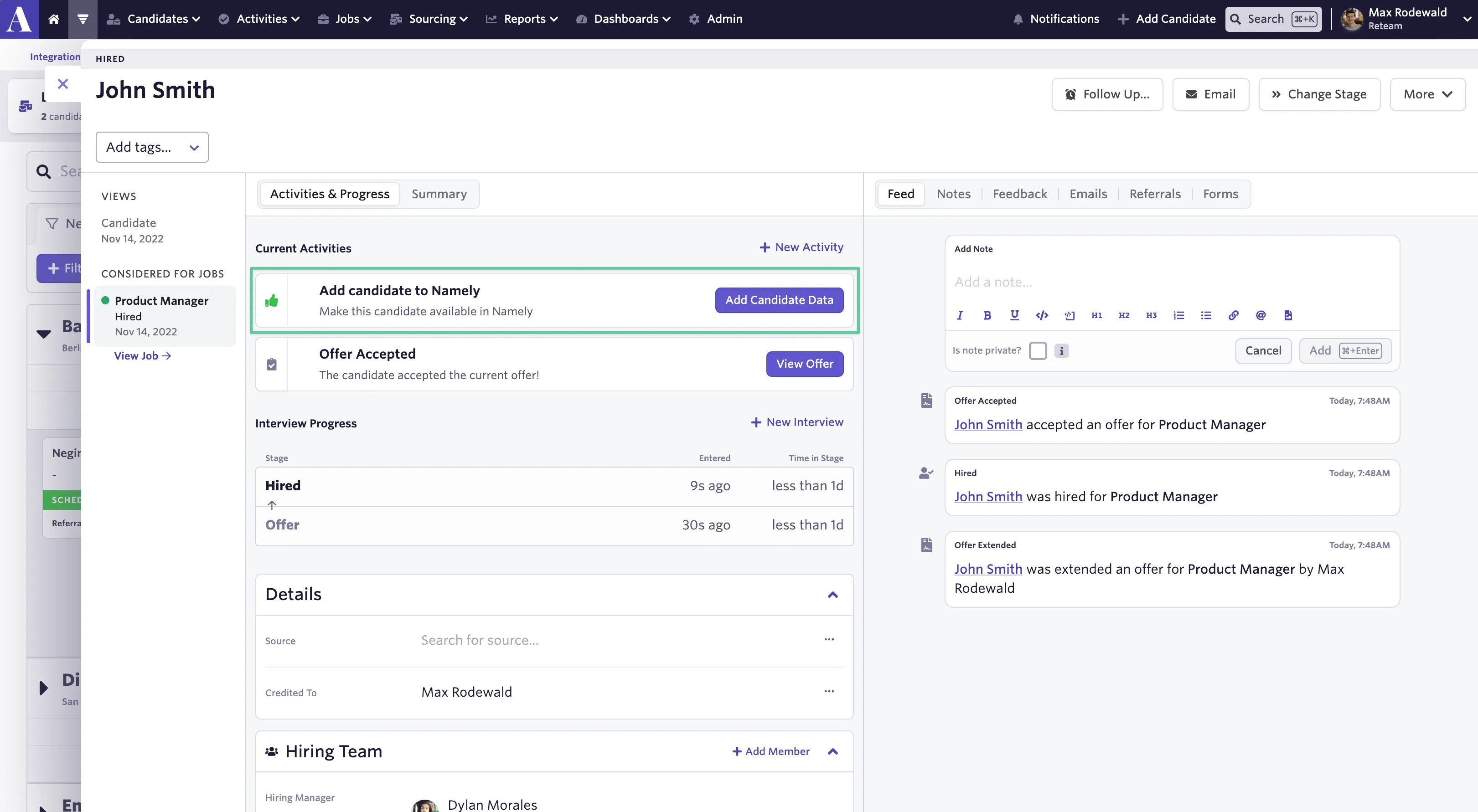1478x812 pixels.
Task: Apply bold formatting in note editor
Action: (x=987, y=315)
